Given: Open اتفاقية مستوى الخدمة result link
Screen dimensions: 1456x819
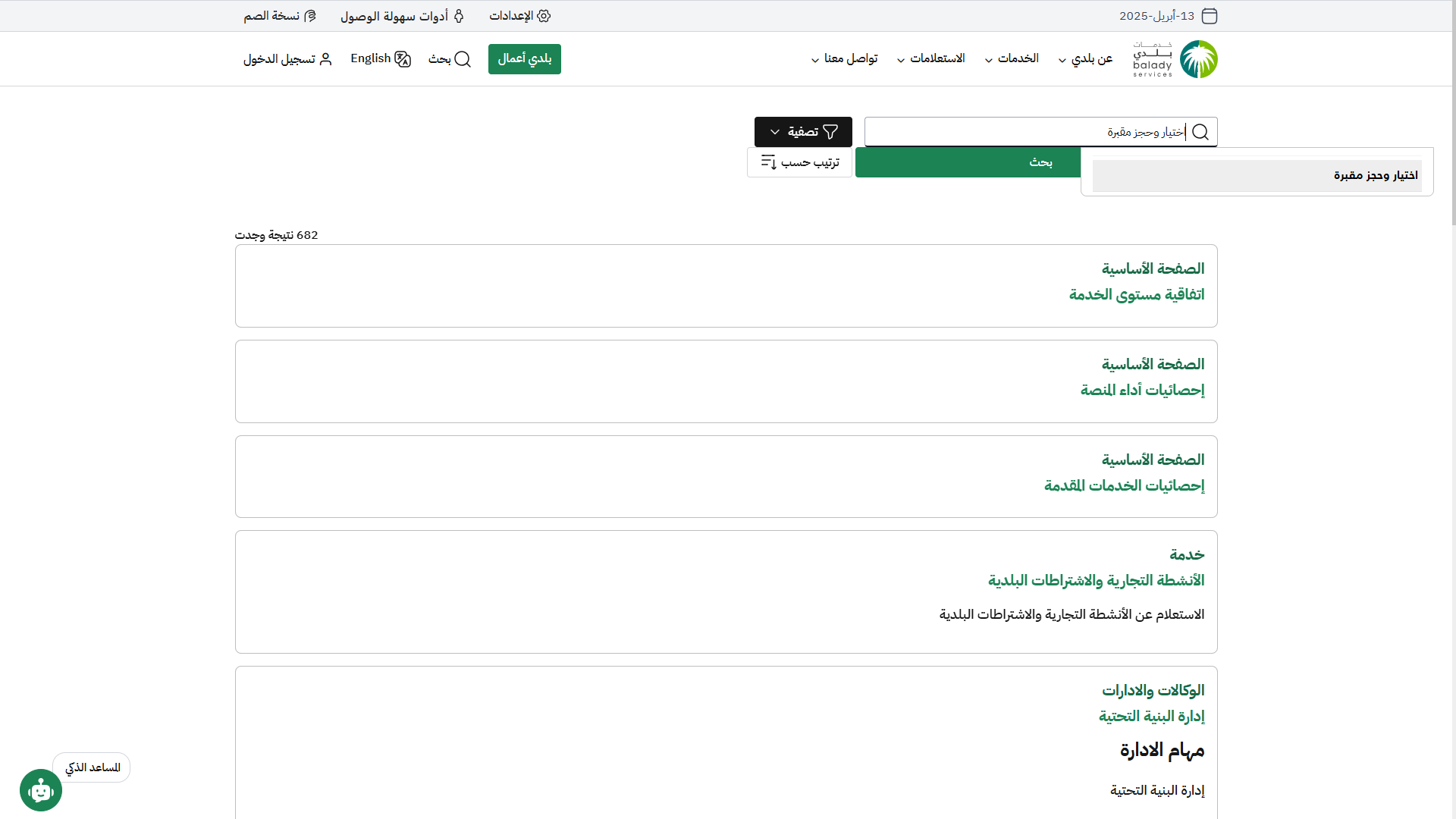Looking at the screenshot, I should (x=1136, y=294).
